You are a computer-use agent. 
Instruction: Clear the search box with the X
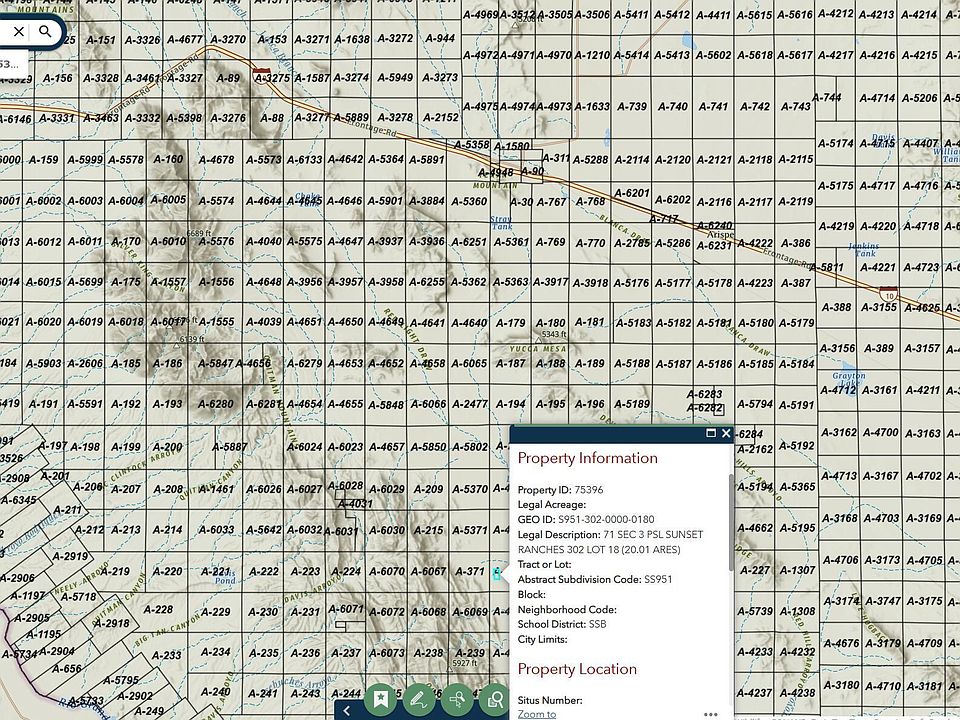[19, 31]
